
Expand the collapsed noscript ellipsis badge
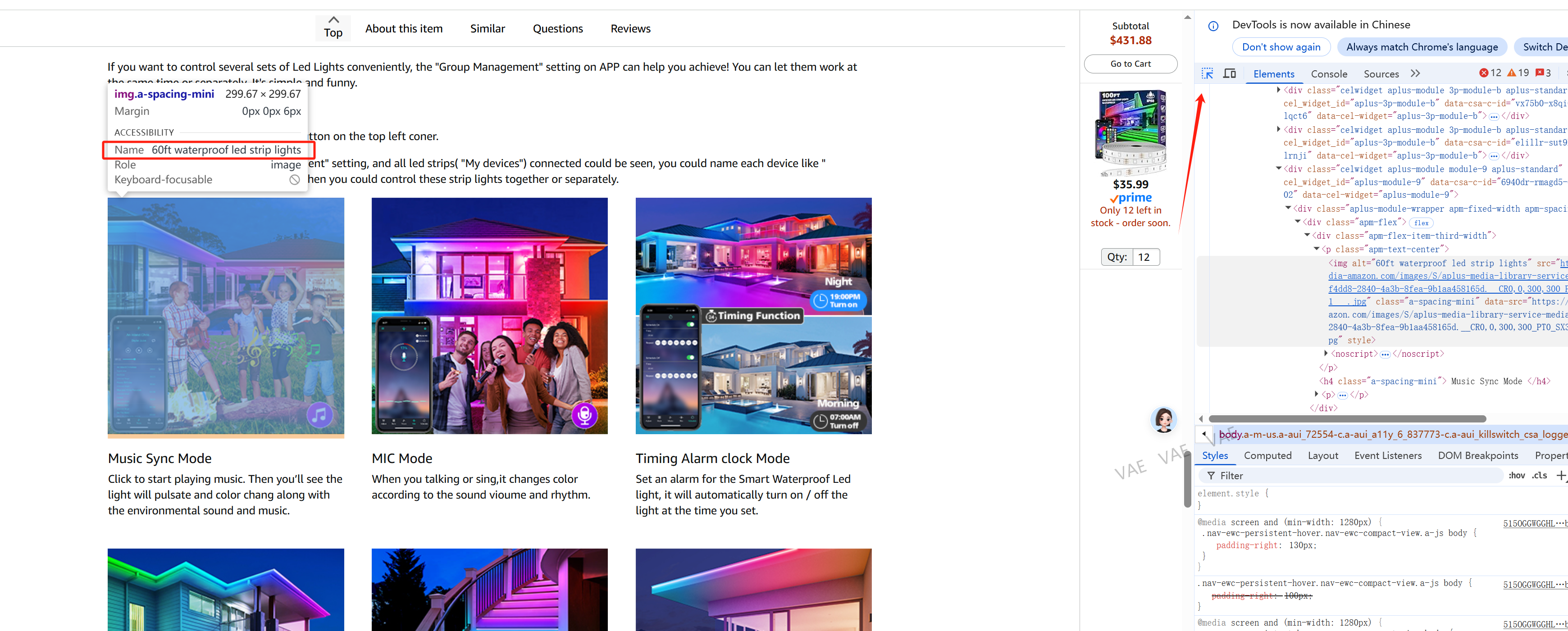[1385, 354]
